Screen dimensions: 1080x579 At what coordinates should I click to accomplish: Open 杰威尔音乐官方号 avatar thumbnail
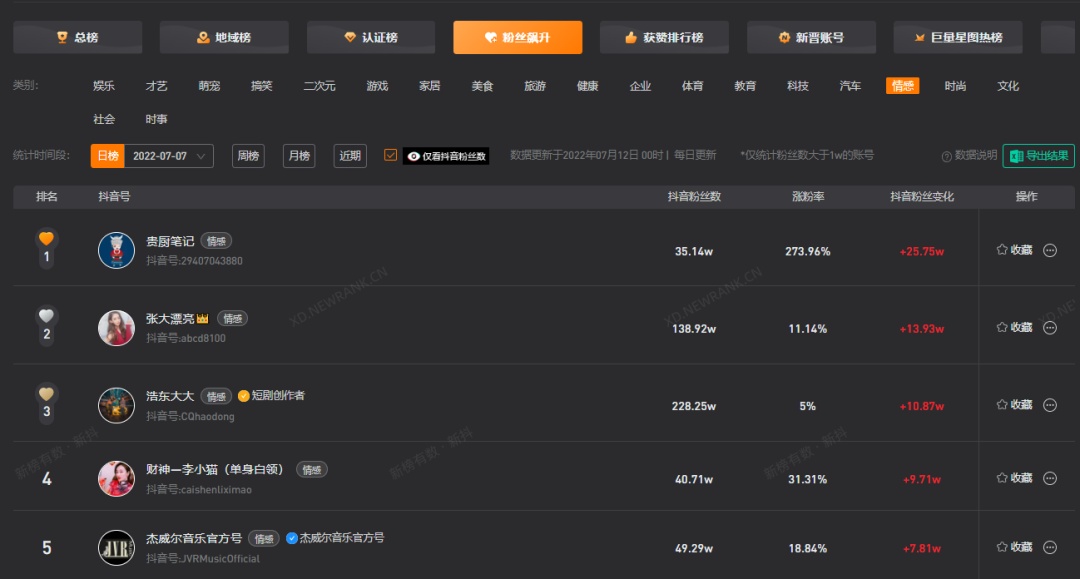[x=116, y=547]
